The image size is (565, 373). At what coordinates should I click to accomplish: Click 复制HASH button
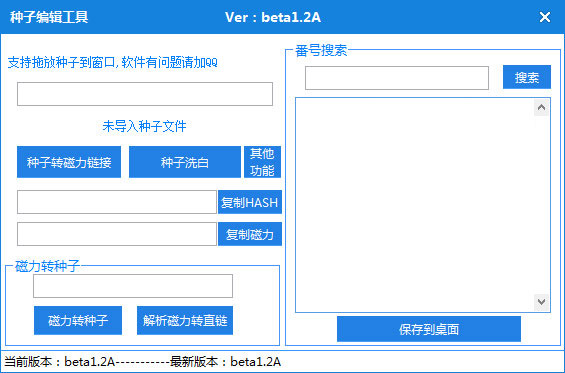point(250,202)
